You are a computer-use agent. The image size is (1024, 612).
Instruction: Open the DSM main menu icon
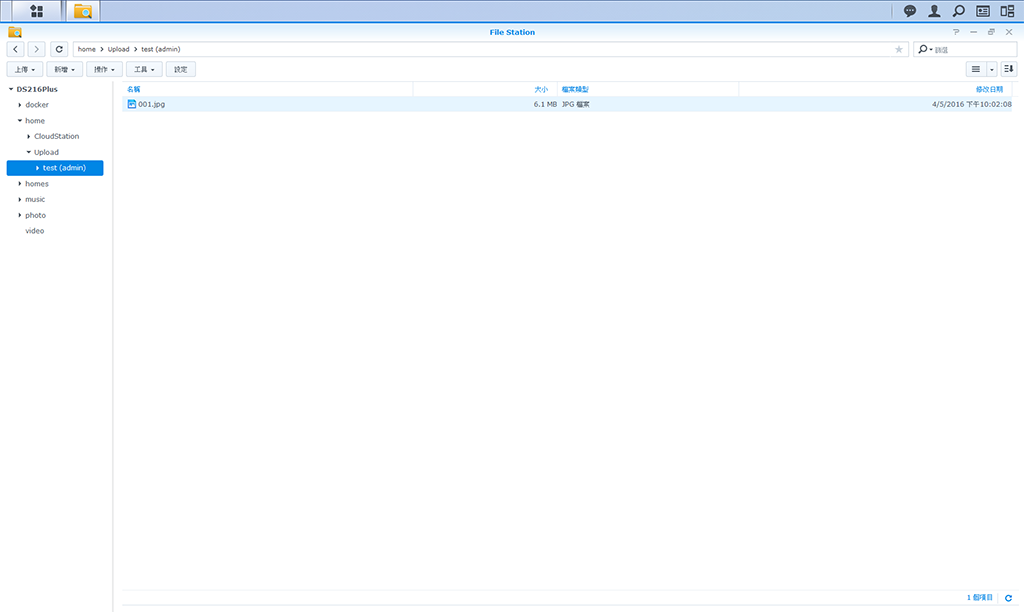point(37,11)
